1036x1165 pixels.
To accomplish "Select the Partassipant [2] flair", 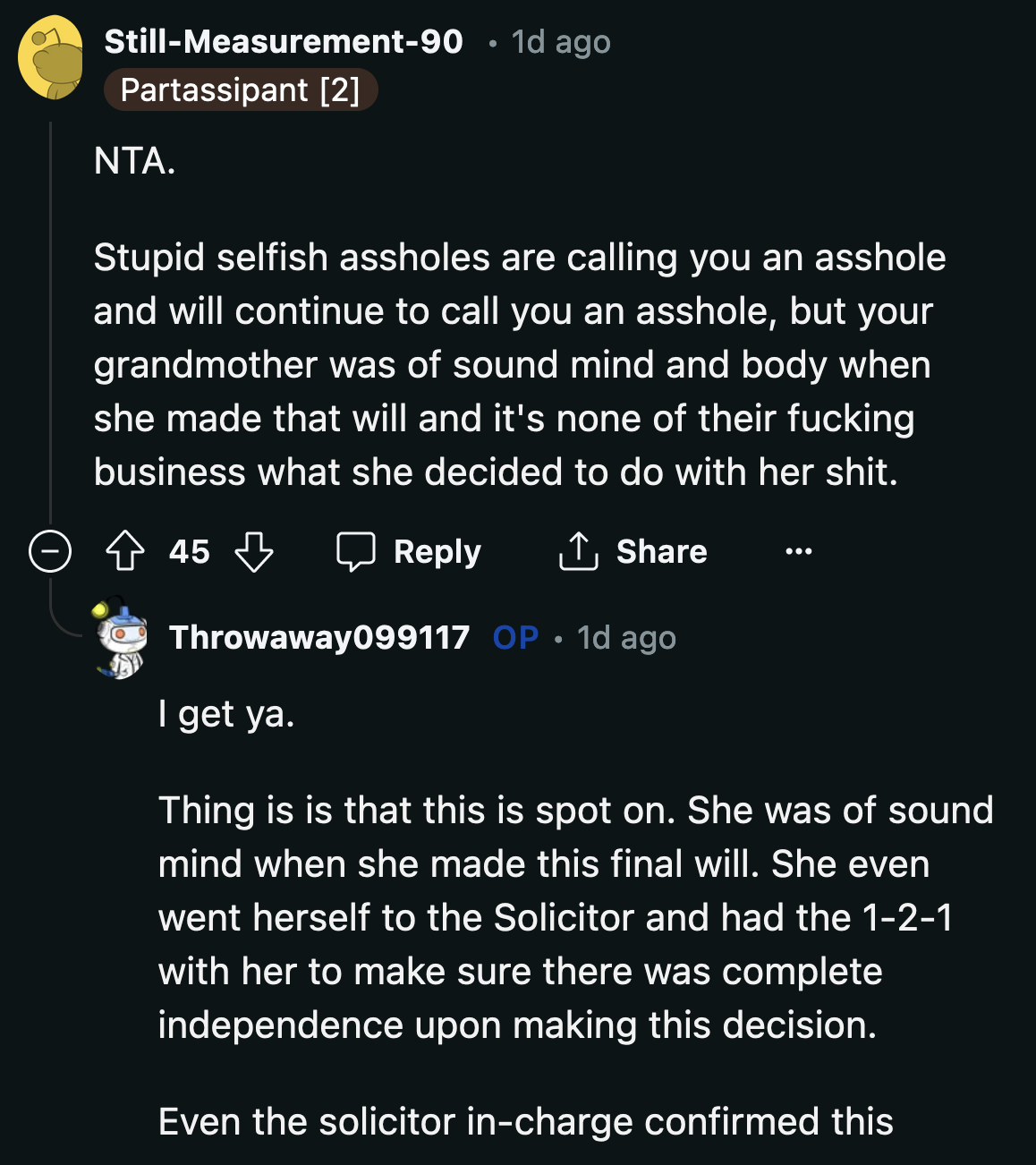I will click(x=242, y=89).
